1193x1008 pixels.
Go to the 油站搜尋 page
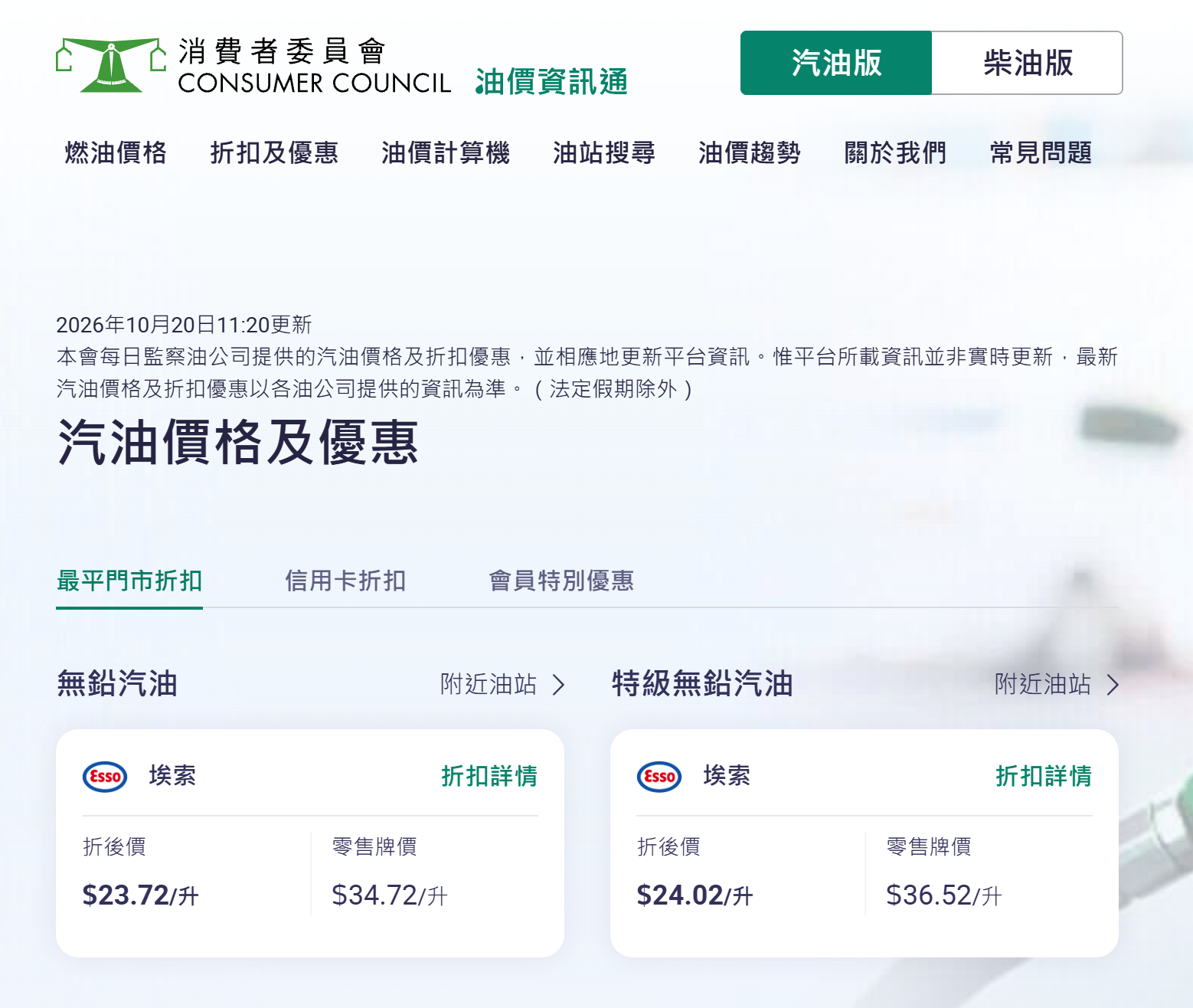pyautogui.click(x=604, y=152)
